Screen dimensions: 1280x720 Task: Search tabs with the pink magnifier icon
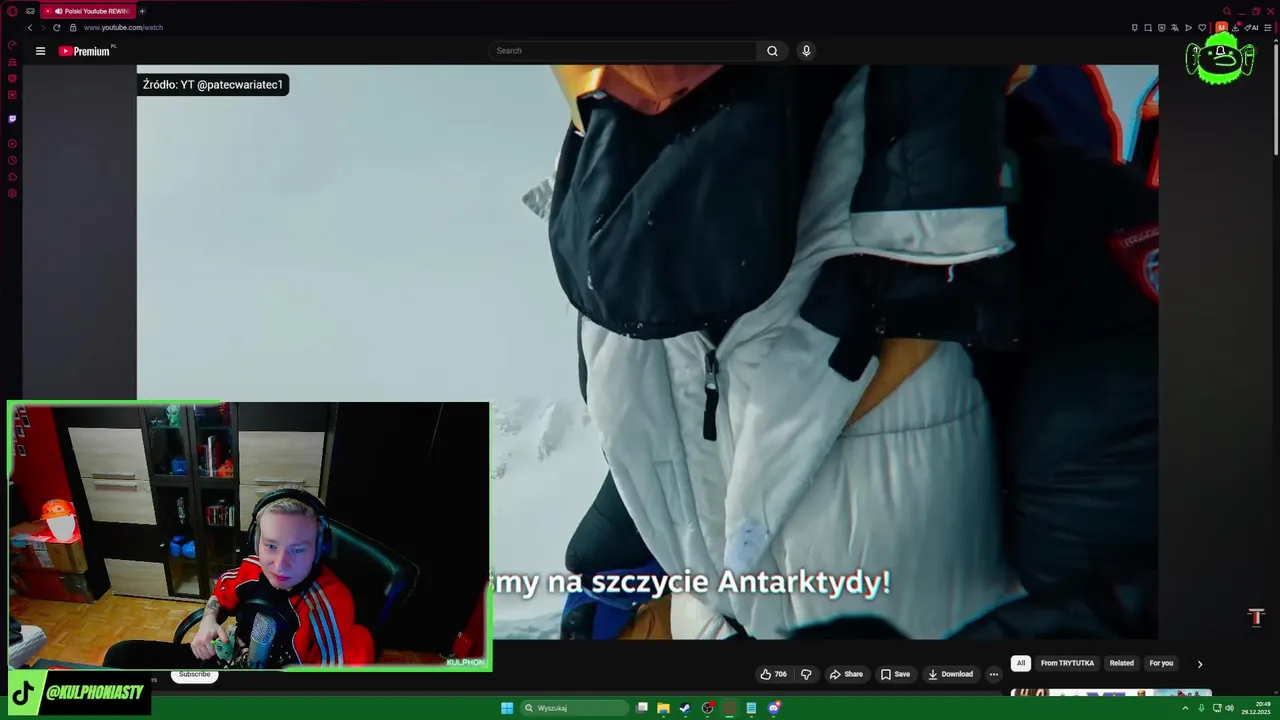point(1227,11)
